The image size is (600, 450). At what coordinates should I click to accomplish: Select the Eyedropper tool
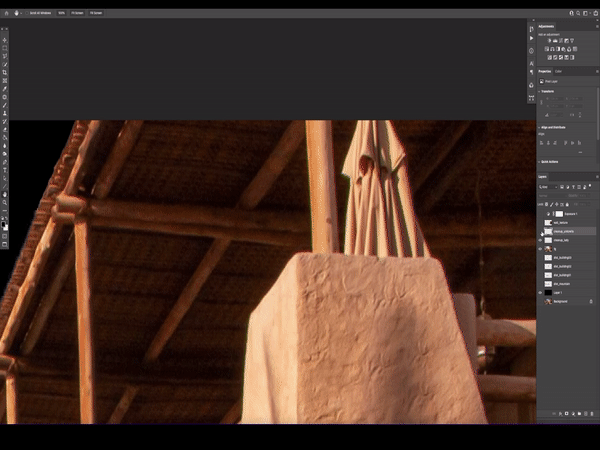coord(5,89)
